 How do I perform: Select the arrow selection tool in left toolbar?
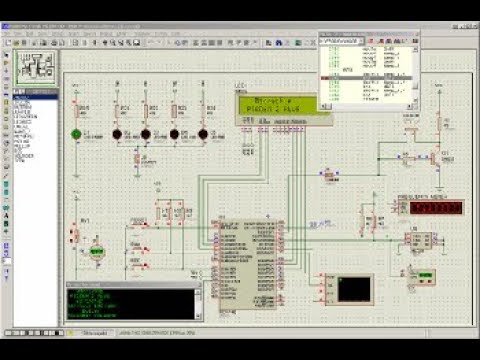click(x=6, y=55)
